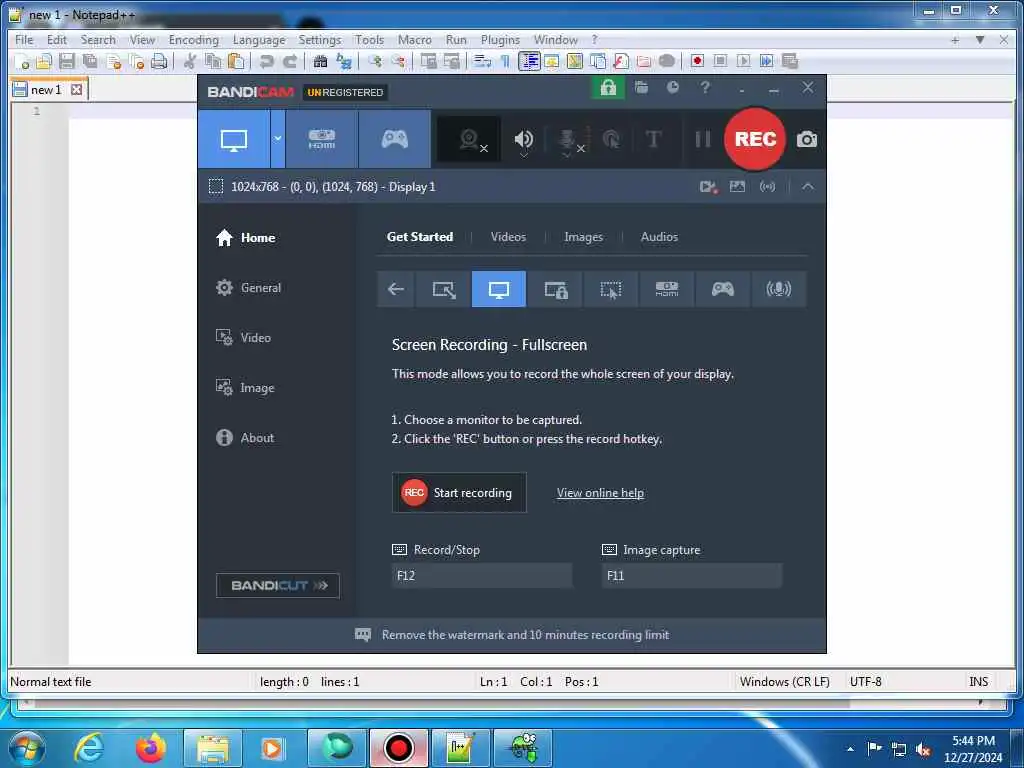Open the Windows Start button
This screenshot has height=768, width=1024.
click(27, 748)
